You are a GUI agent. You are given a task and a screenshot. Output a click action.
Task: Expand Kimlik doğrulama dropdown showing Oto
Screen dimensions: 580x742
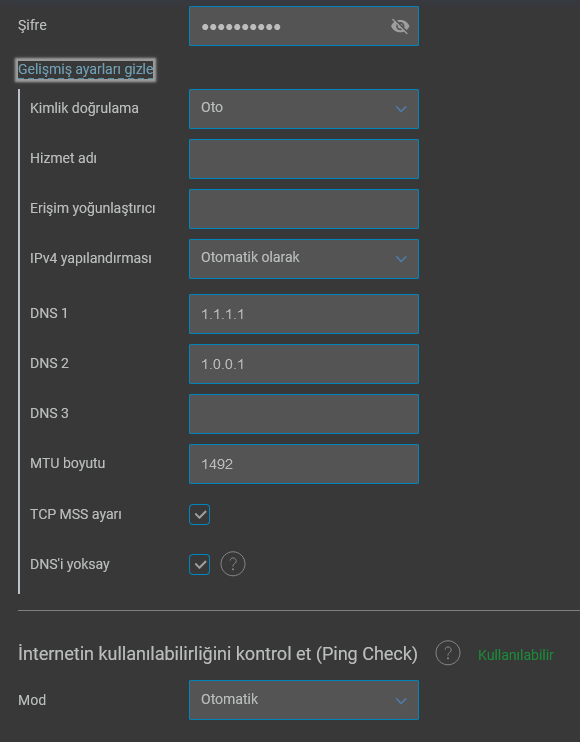(x=304, y=109)
